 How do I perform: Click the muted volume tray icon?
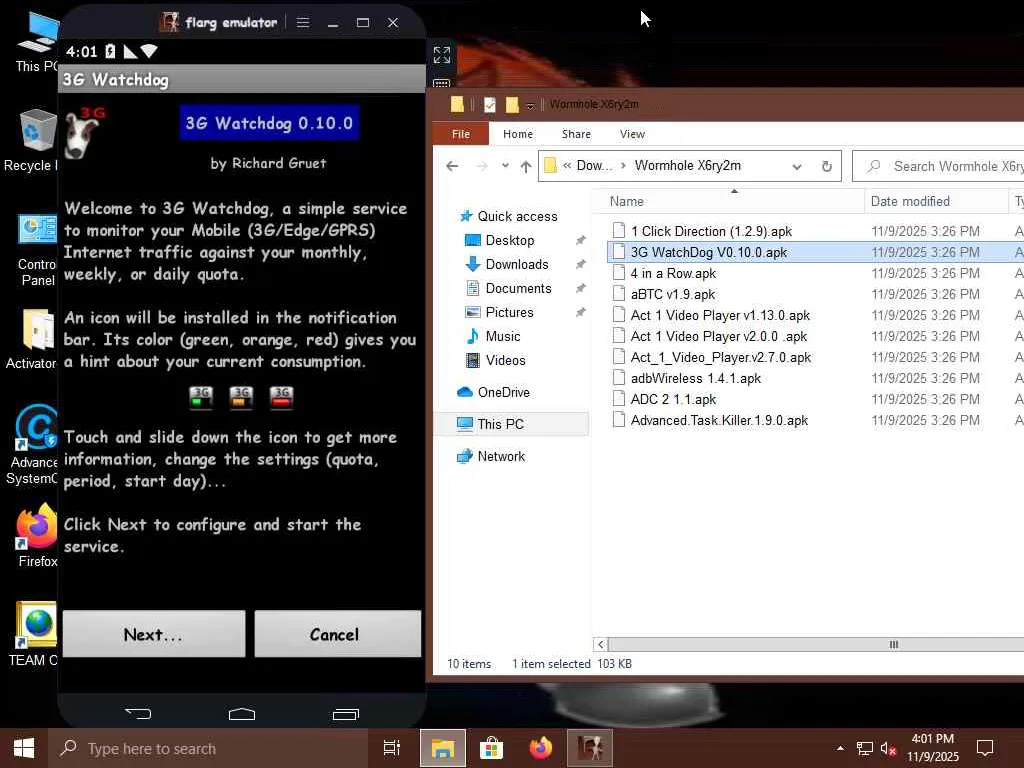coord(888,748)
